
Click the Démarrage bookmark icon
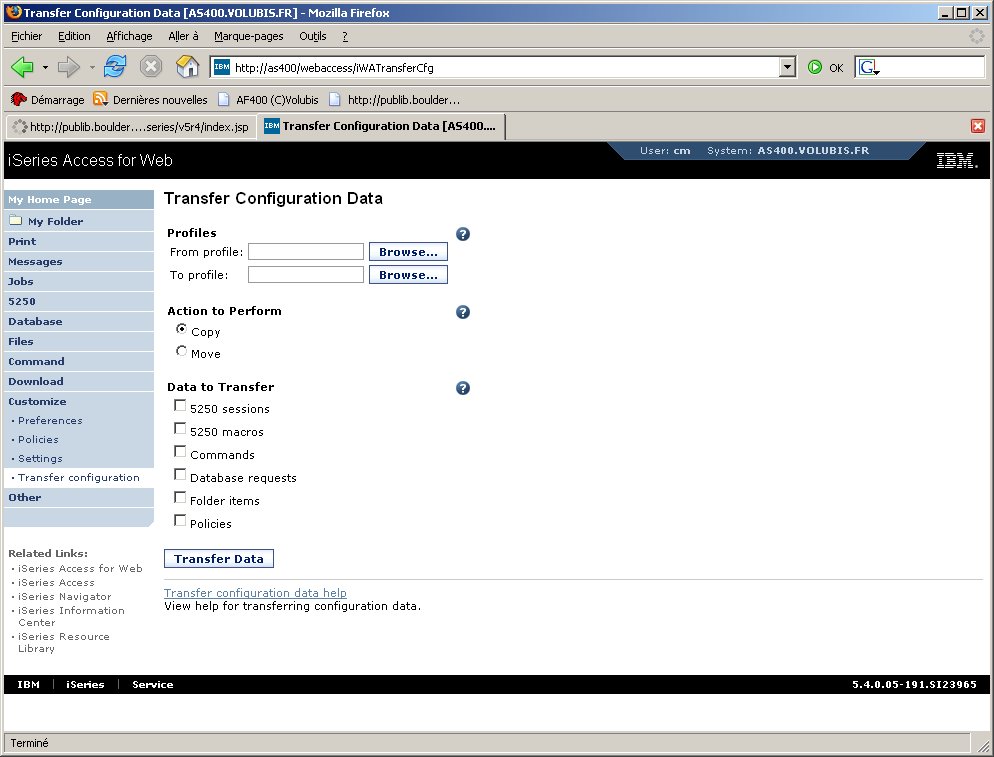(x=19, y=100)
